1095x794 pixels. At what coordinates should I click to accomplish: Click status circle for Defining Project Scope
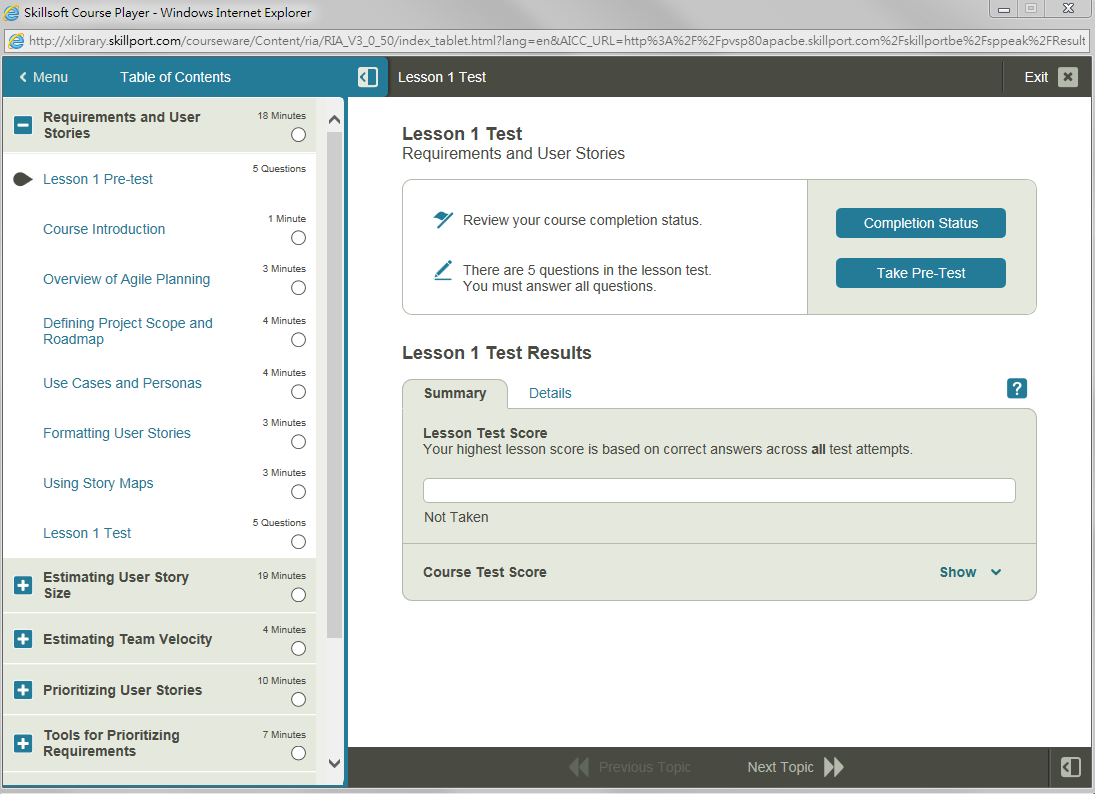pos(298,340)
